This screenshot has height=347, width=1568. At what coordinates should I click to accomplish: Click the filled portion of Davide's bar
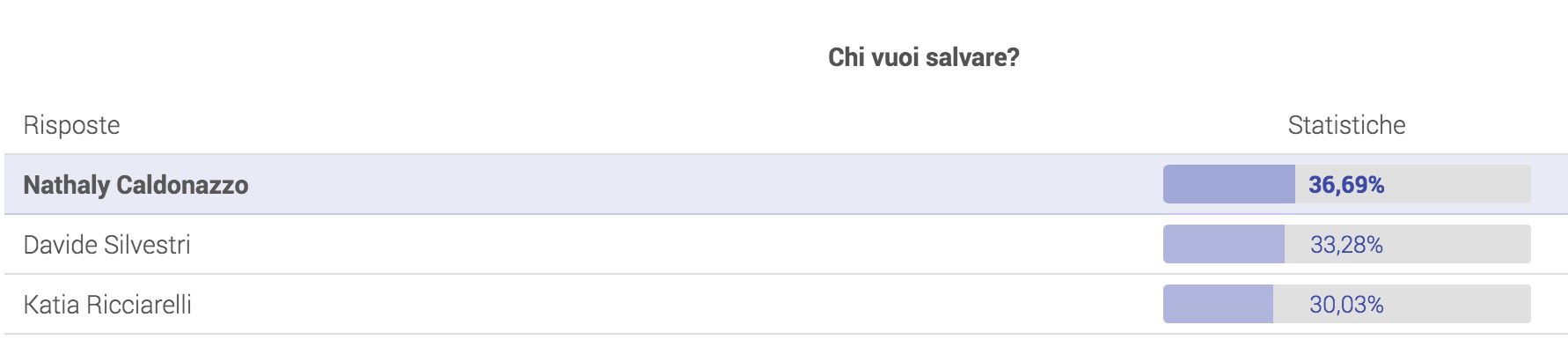click(x=1224, y=244)
